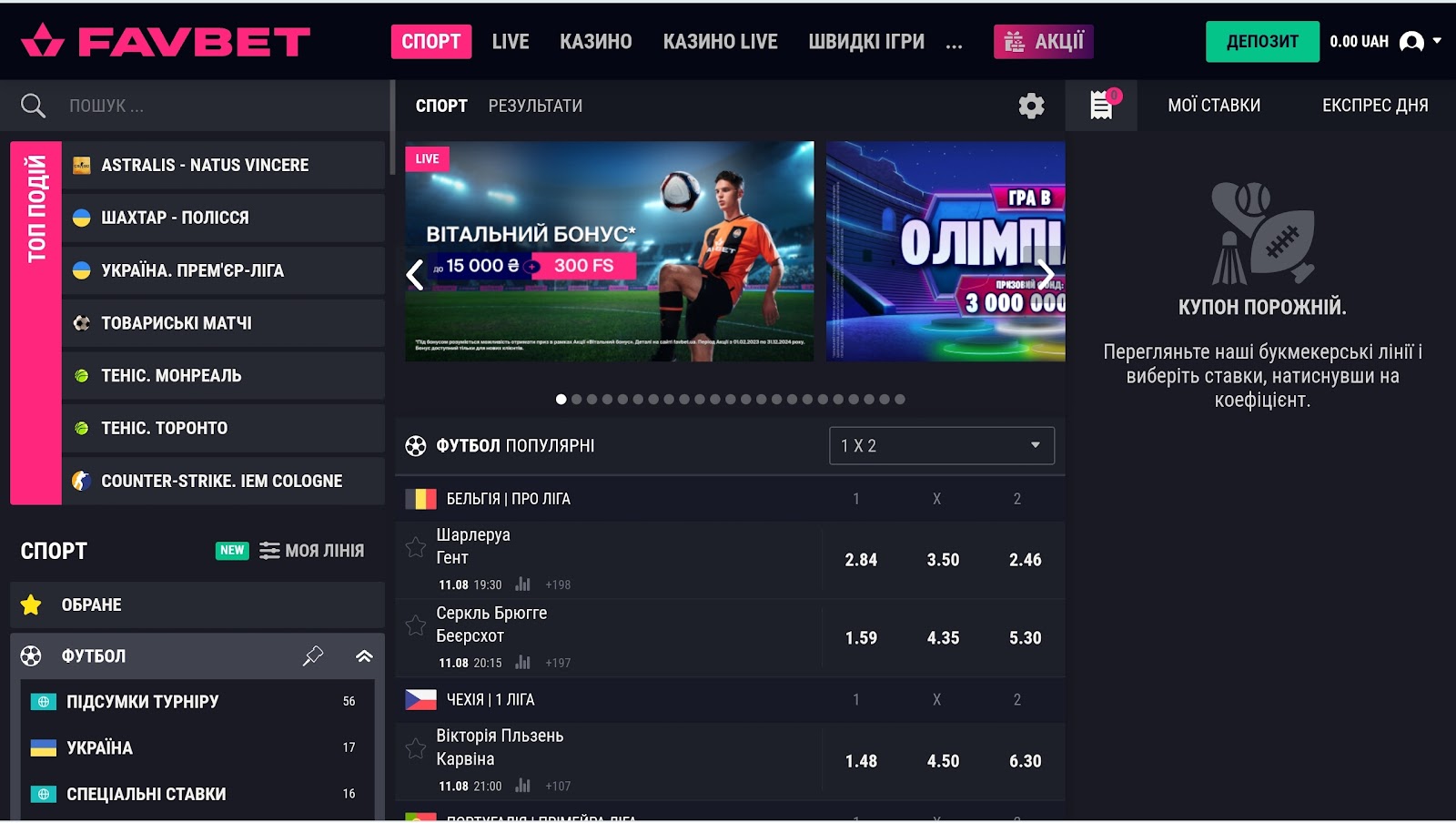Click the football icon beside Футбол популярні
Viewport: 1456px width, 823px height.
[416, 446]
